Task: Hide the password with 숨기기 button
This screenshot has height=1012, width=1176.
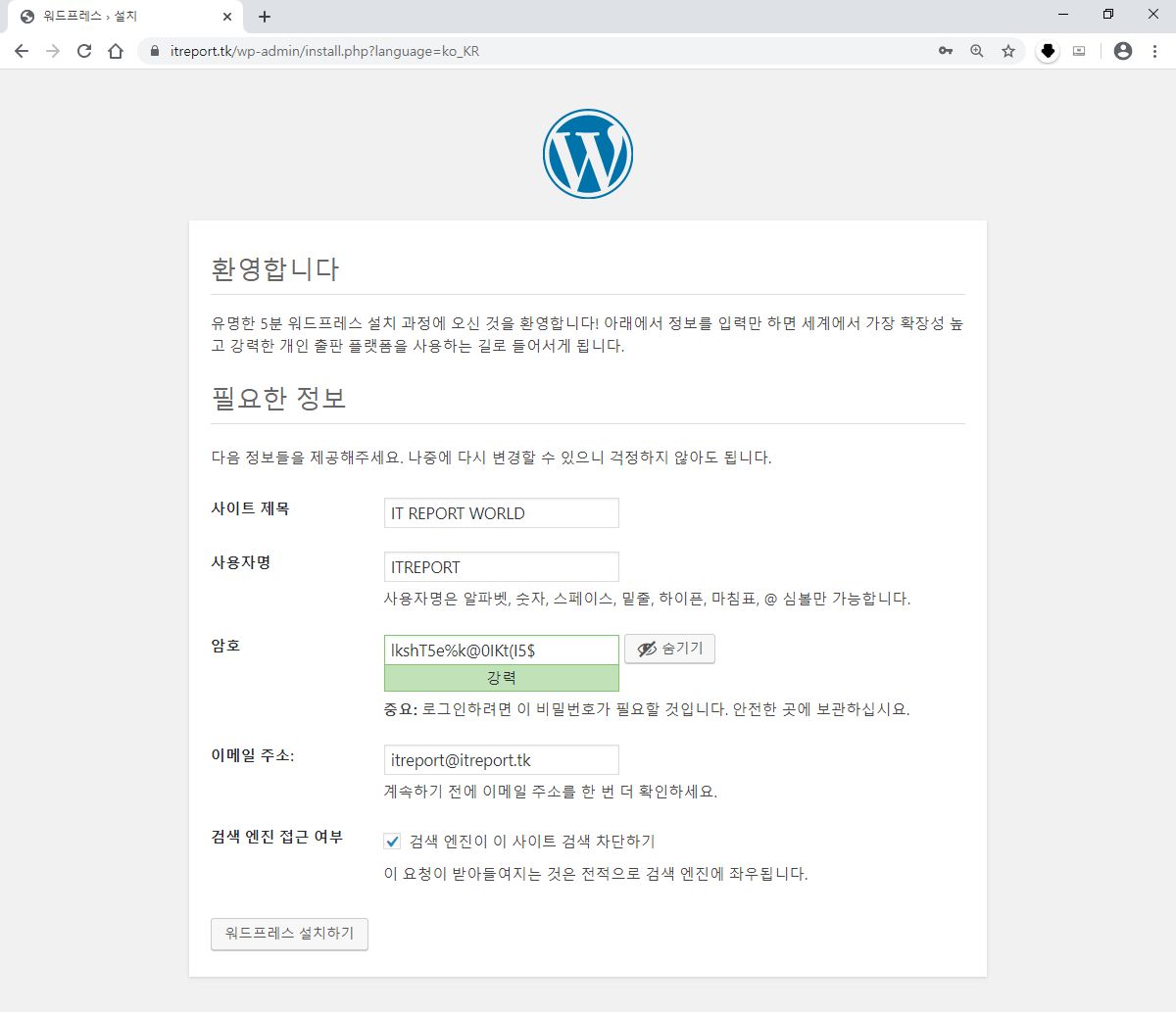Action: point(670,649)
